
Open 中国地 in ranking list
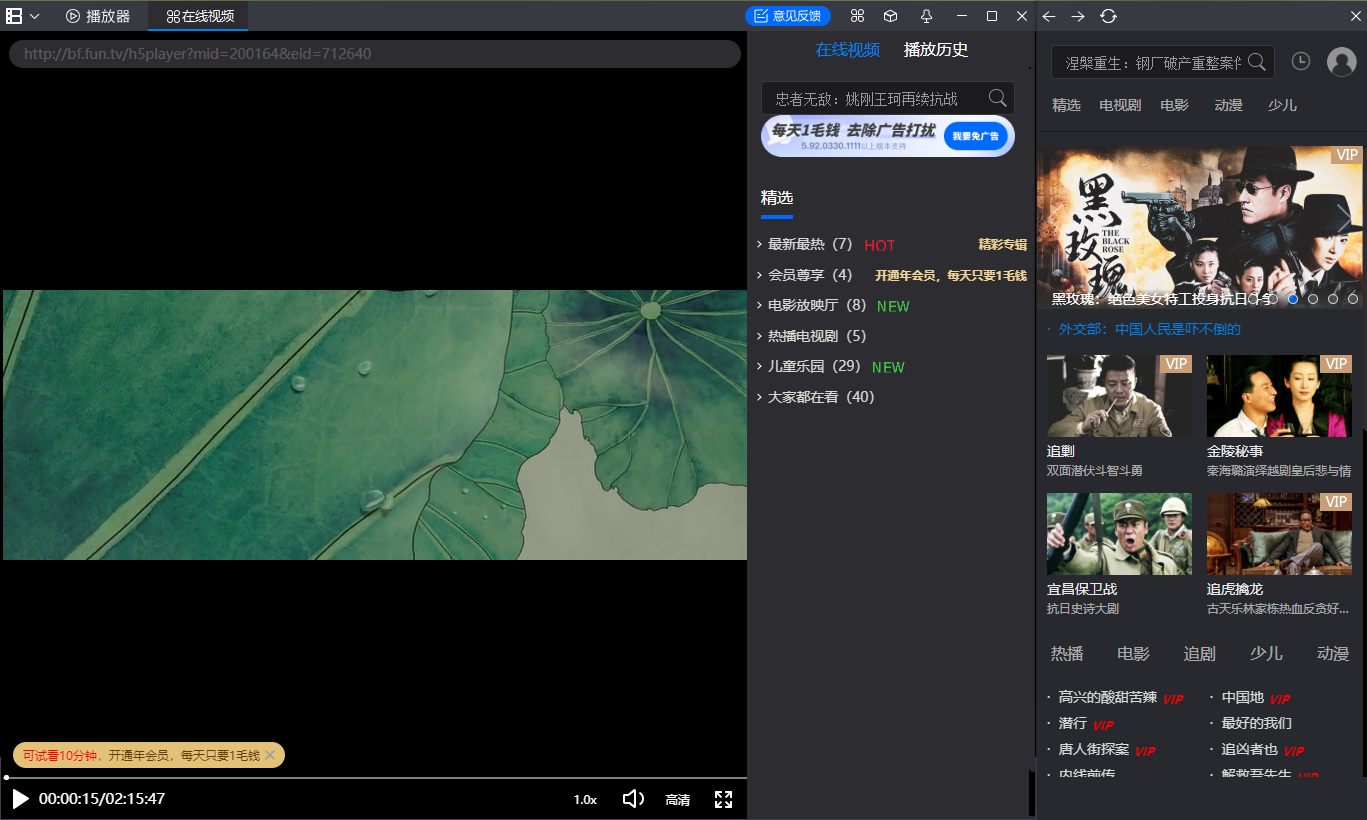[x=1242, y=697]
